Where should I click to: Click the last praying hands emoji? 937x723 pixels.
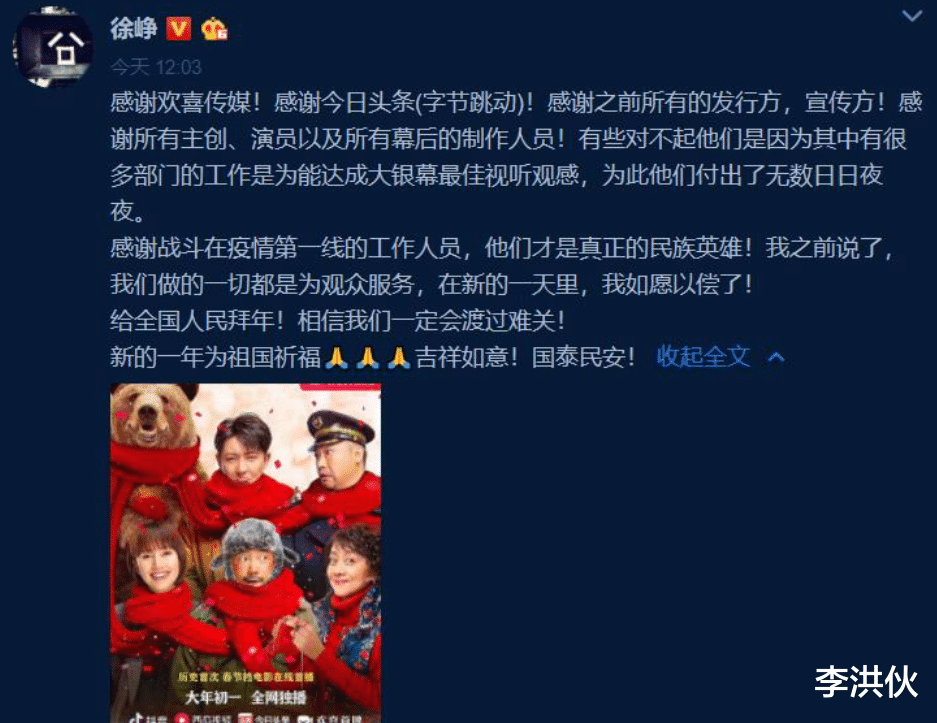pyautogui.click(x=399, y=357)
